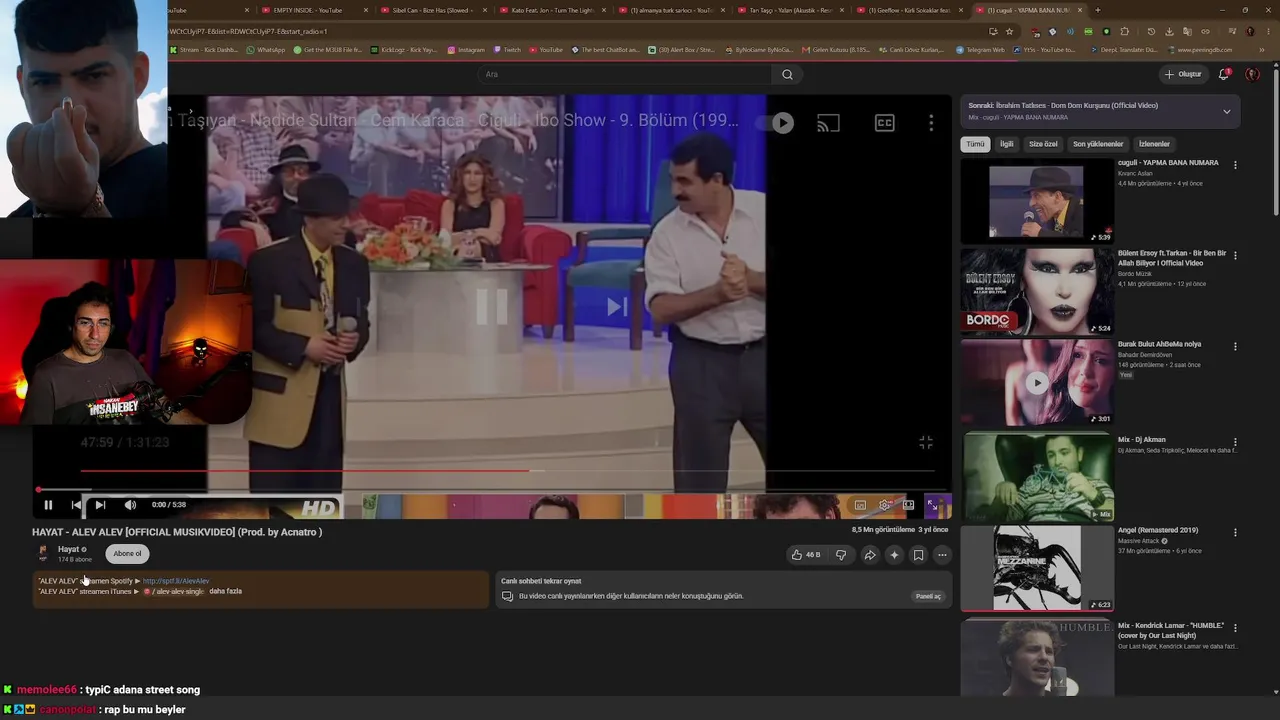Switch to the Sibel Can browser tab
The image size is (1280, 720).
(x=433, y=10)
